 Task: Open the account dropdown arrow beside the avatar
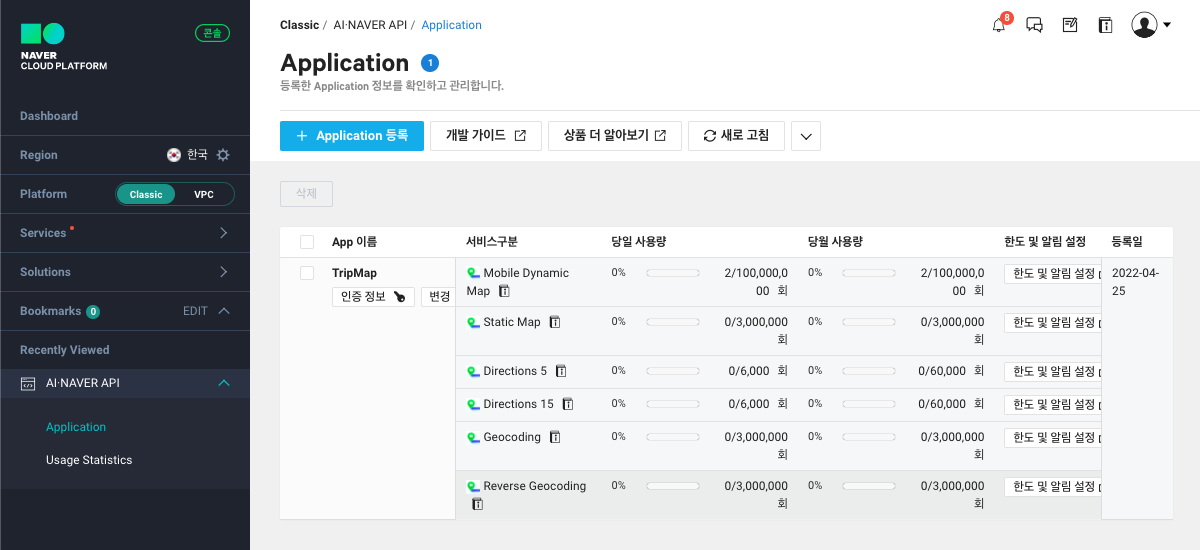point(1167,26)
